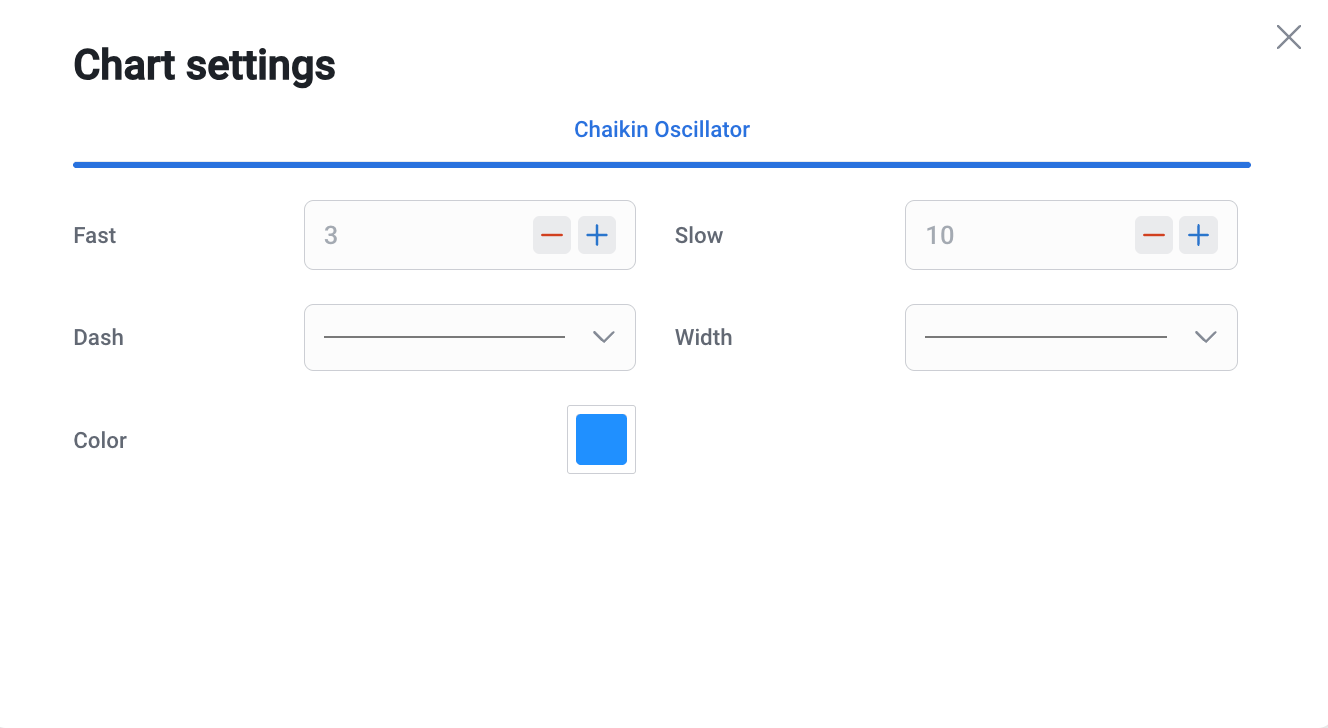Focus the Fast period input field
The image size is (1328, 728).
point(420,235)
